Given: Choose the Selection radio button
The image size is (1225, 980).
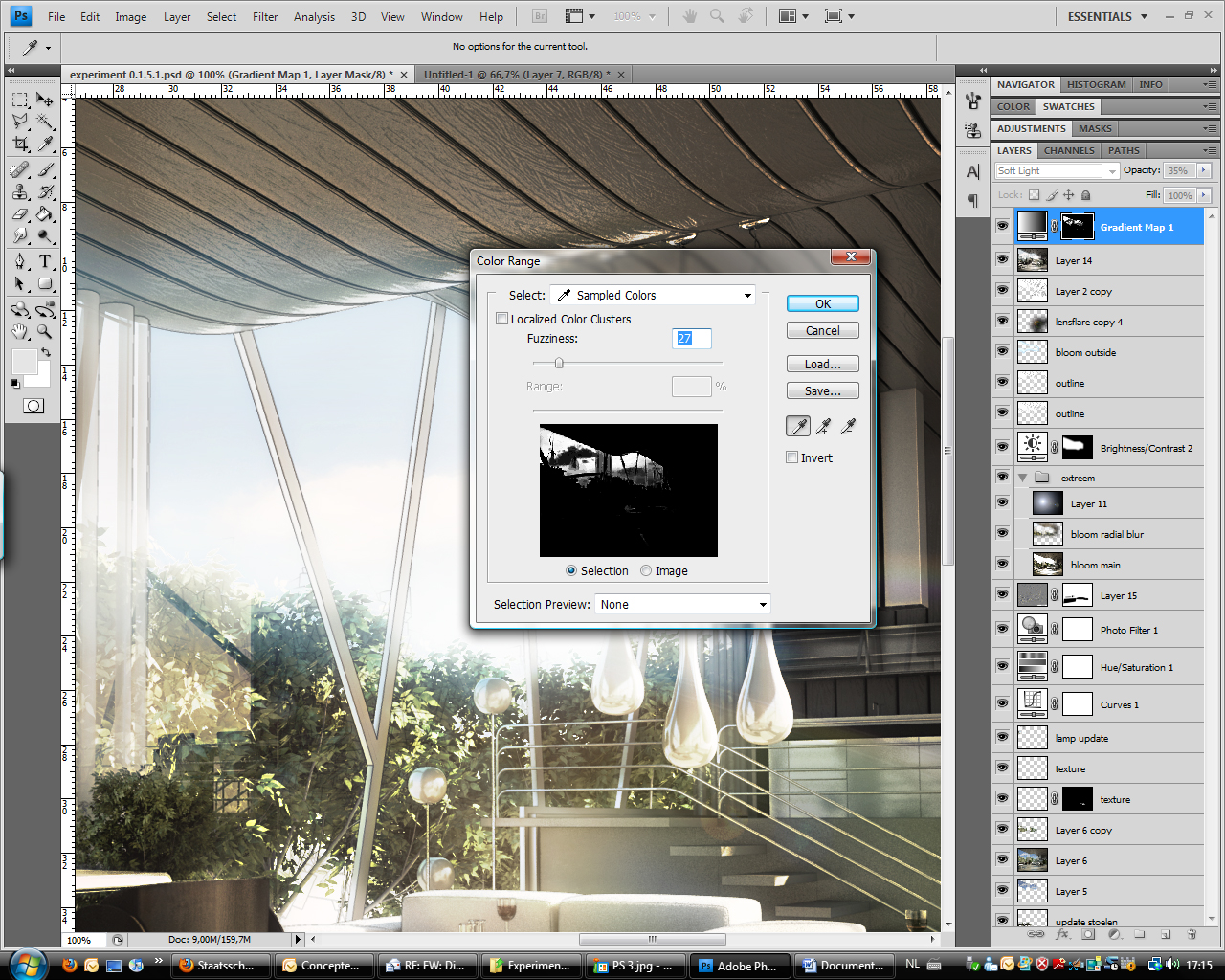Looking at the screenshot, I should click(x=571, y=570).
